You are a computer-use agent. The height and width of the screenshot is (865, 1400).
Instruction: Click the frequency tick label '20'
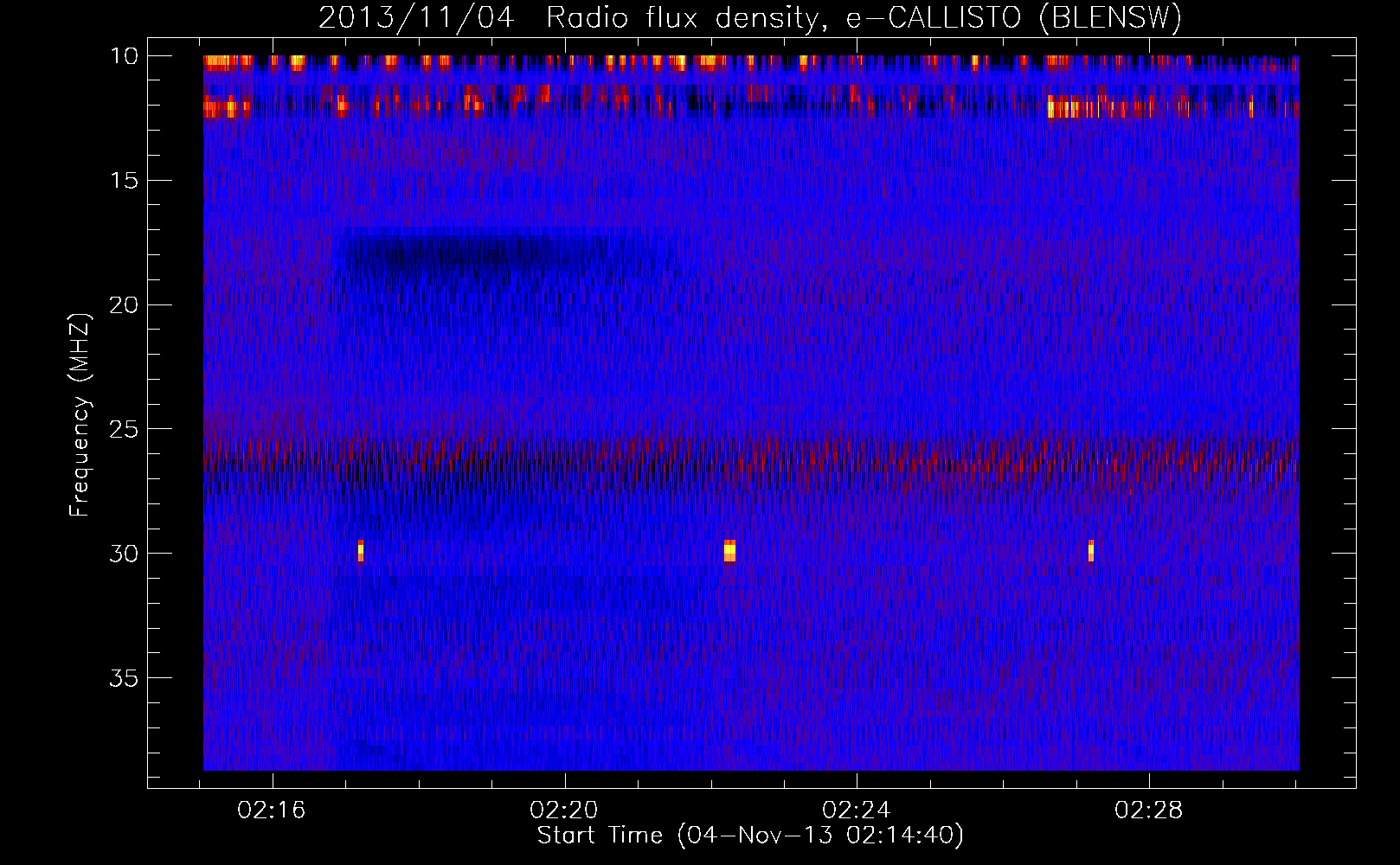[x=125, y=305]
